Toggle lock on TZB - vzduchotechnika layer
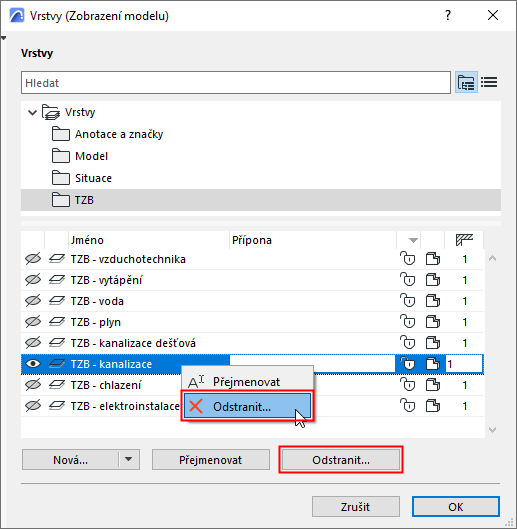The height and width of the screenshot is (529, 517). 408,259
